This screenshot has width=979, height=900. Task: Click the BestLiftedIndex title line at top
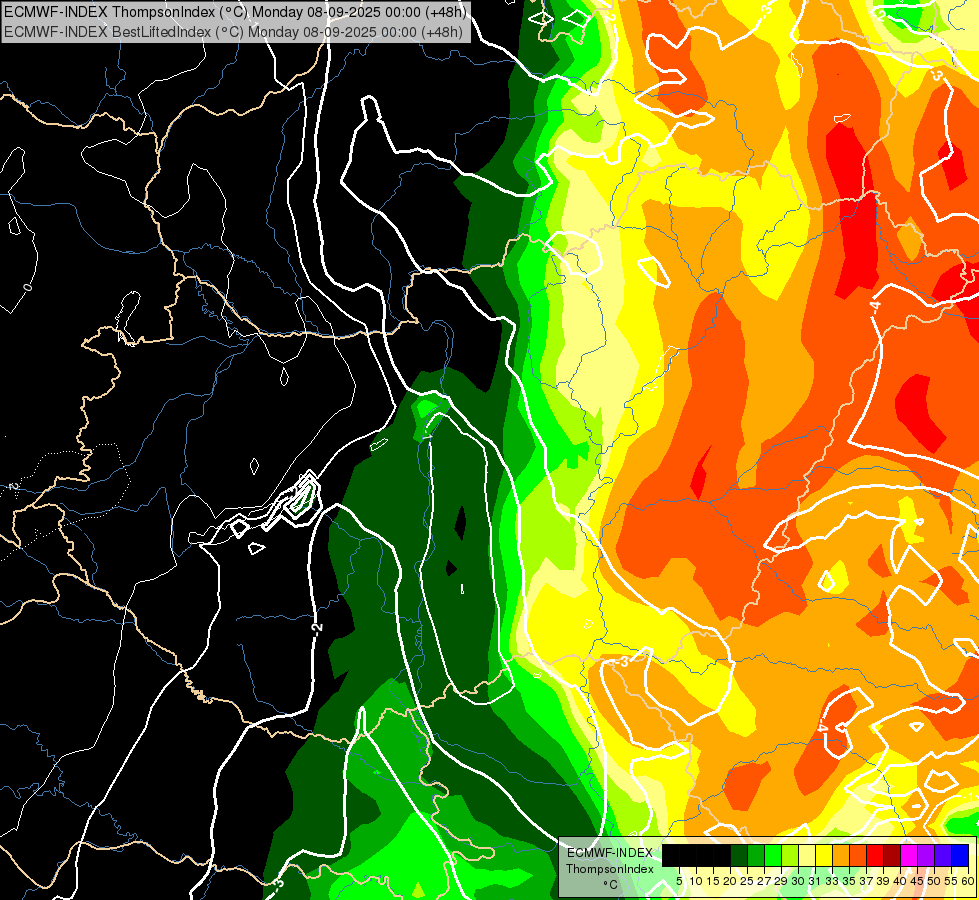234,32
